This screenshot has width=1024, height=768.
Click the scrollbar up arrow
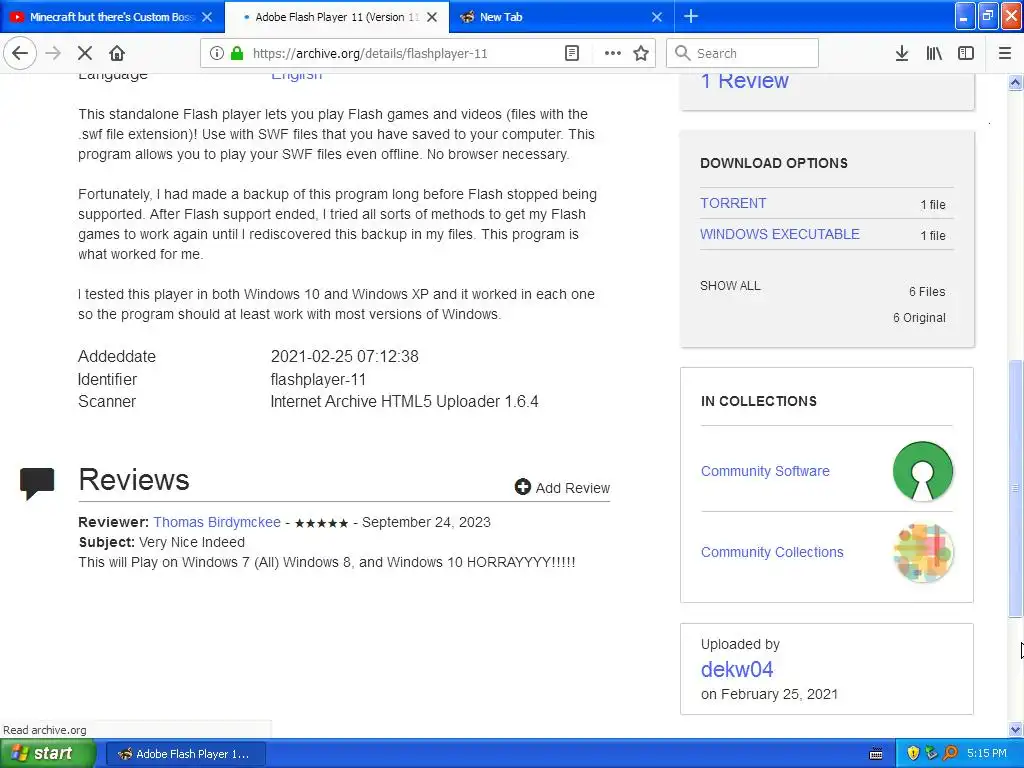click(x=1015, y=83)
